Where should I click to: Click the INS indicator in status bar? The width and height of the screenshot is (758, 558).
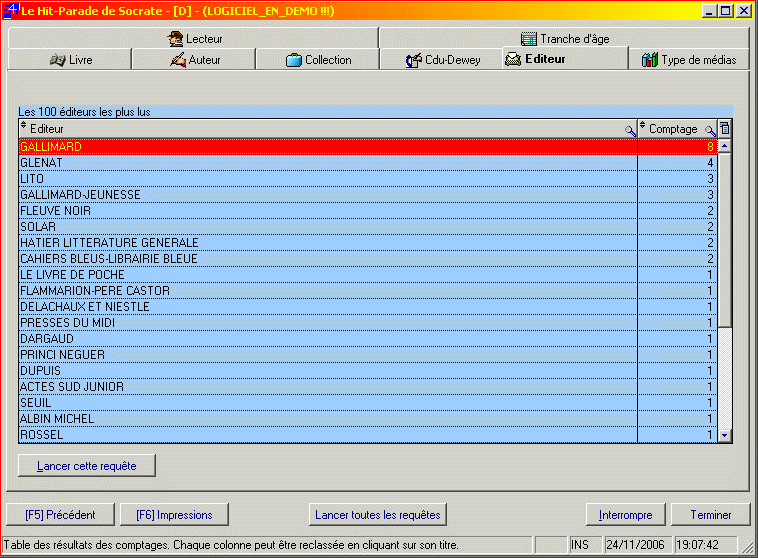coord(584,545)
